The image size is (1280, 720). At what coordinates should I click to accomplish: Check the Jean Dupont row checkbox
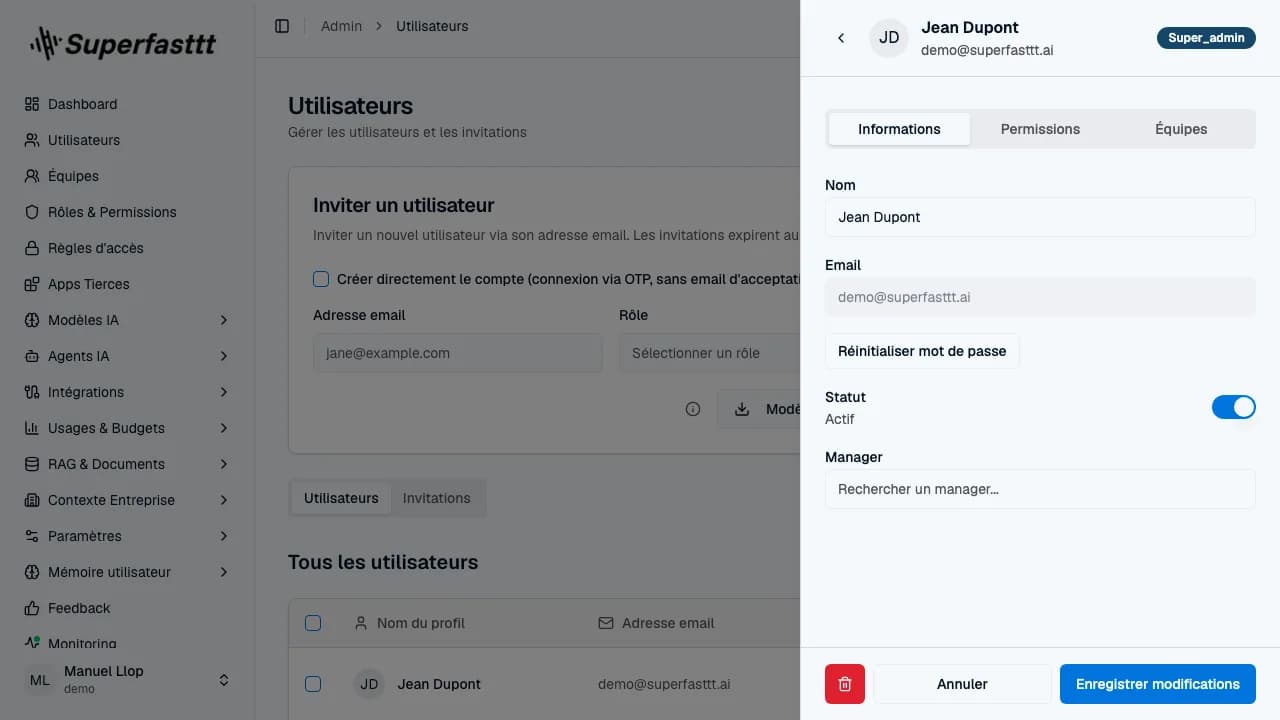(x=313, y=684)
